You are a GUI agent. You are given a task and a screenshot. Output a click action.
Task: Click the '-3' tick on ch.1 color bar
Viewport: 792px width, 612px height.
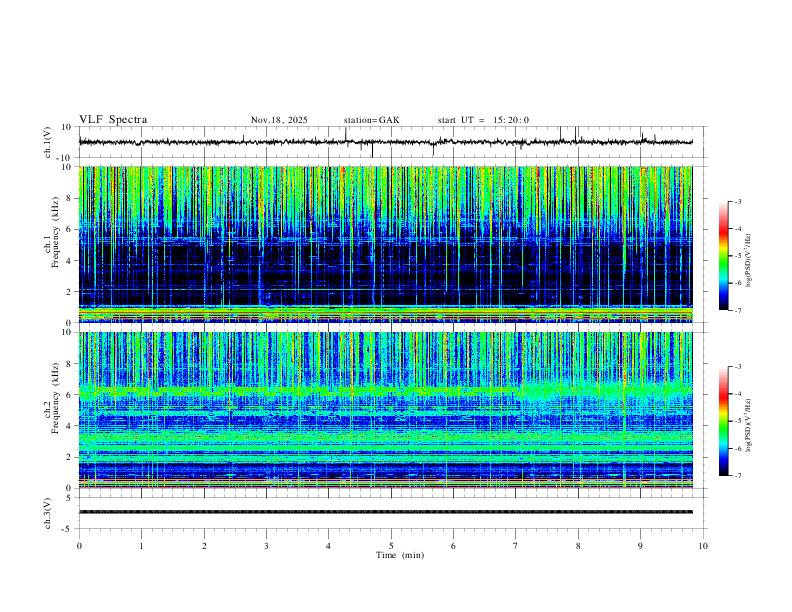[x=738, y=201]
